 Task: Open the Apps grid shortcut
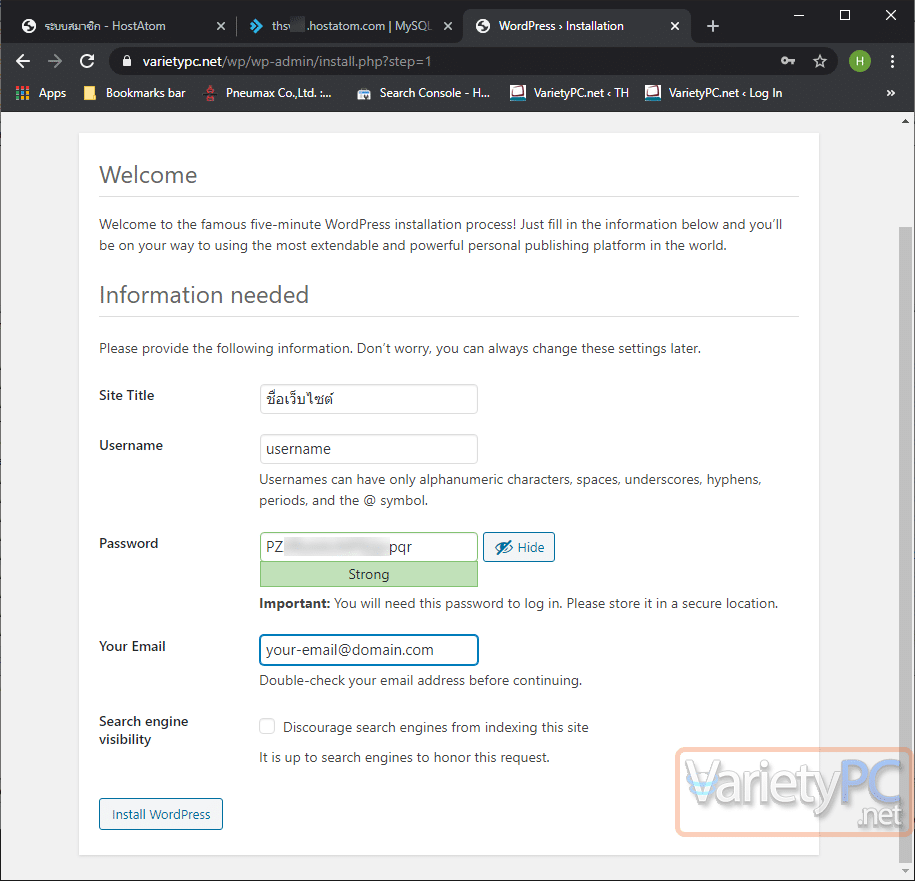point(41,93)
